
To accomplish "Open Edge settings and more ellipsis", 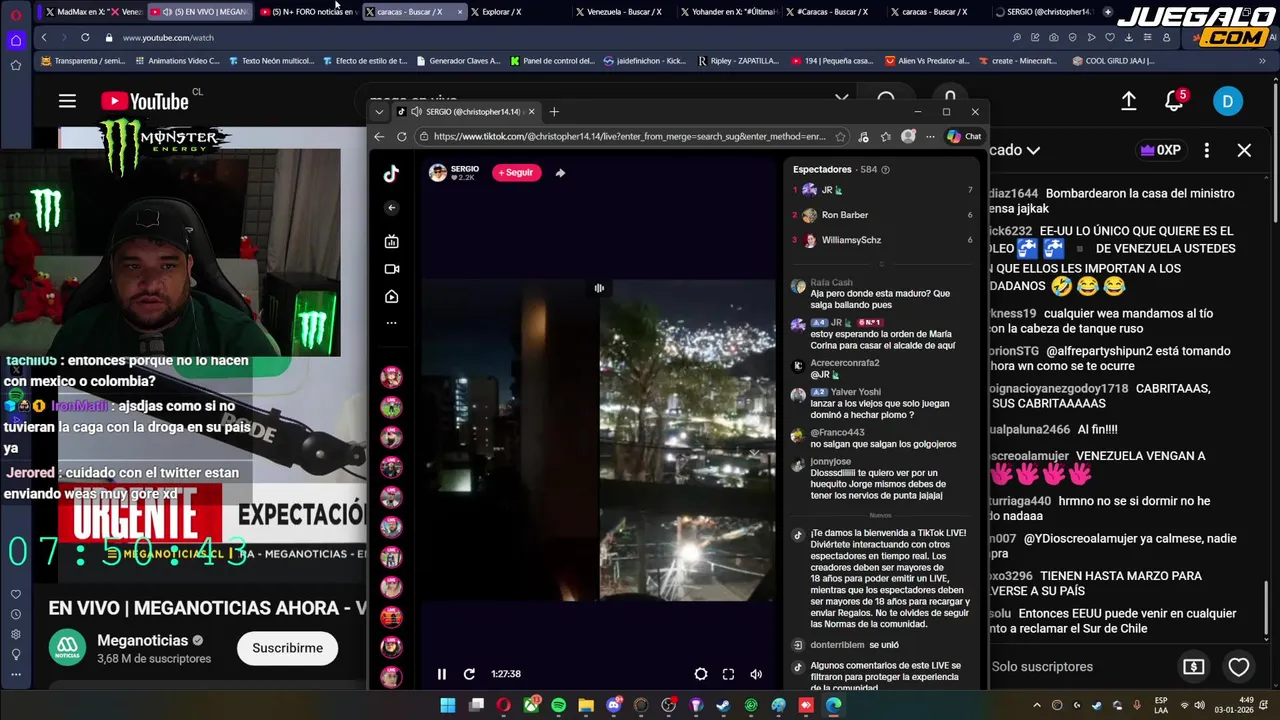I will click(930, 137).
